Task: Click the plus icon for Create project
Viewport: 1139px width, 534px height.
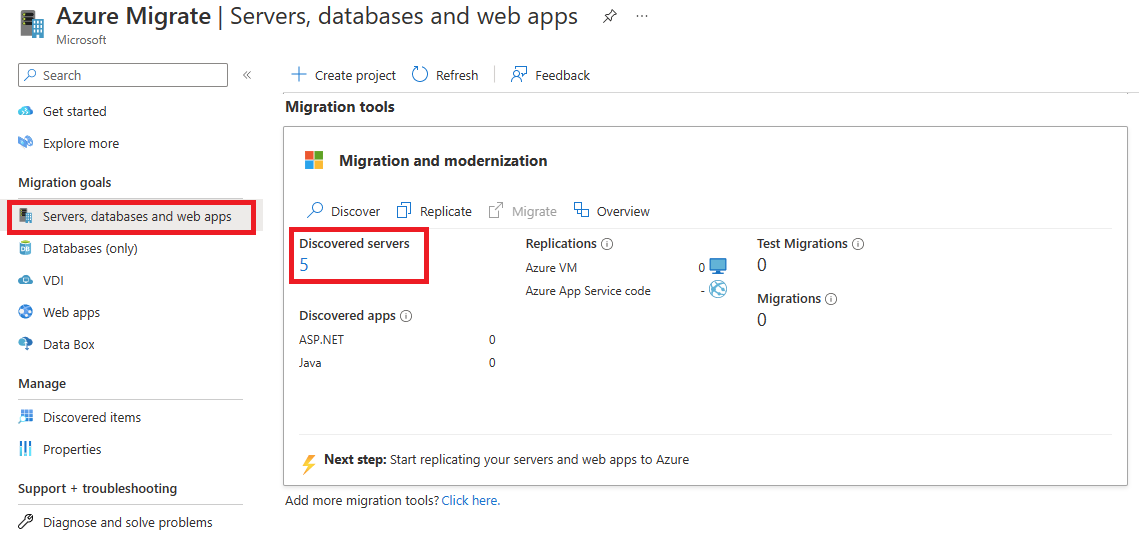Action: [299, 75]
